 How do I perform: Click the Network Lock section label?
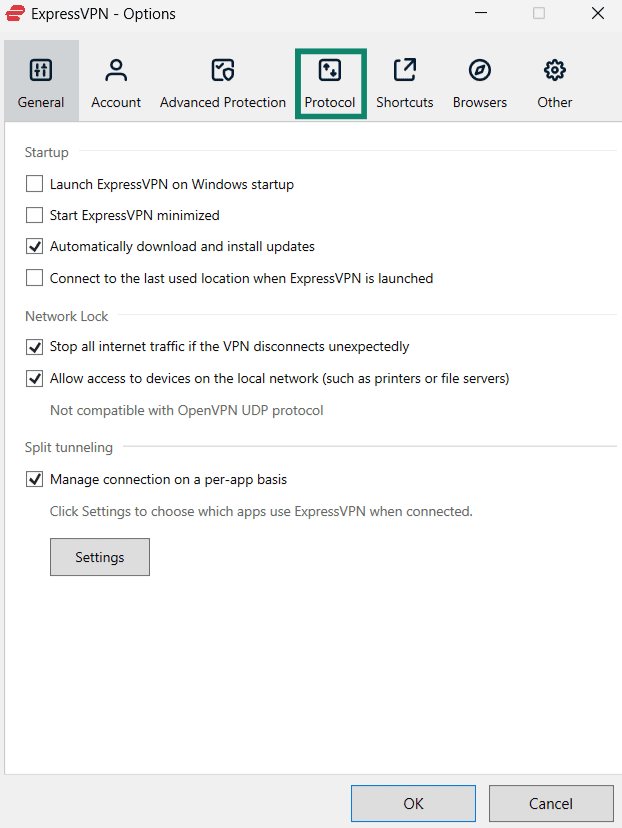(x=66, y=316)
